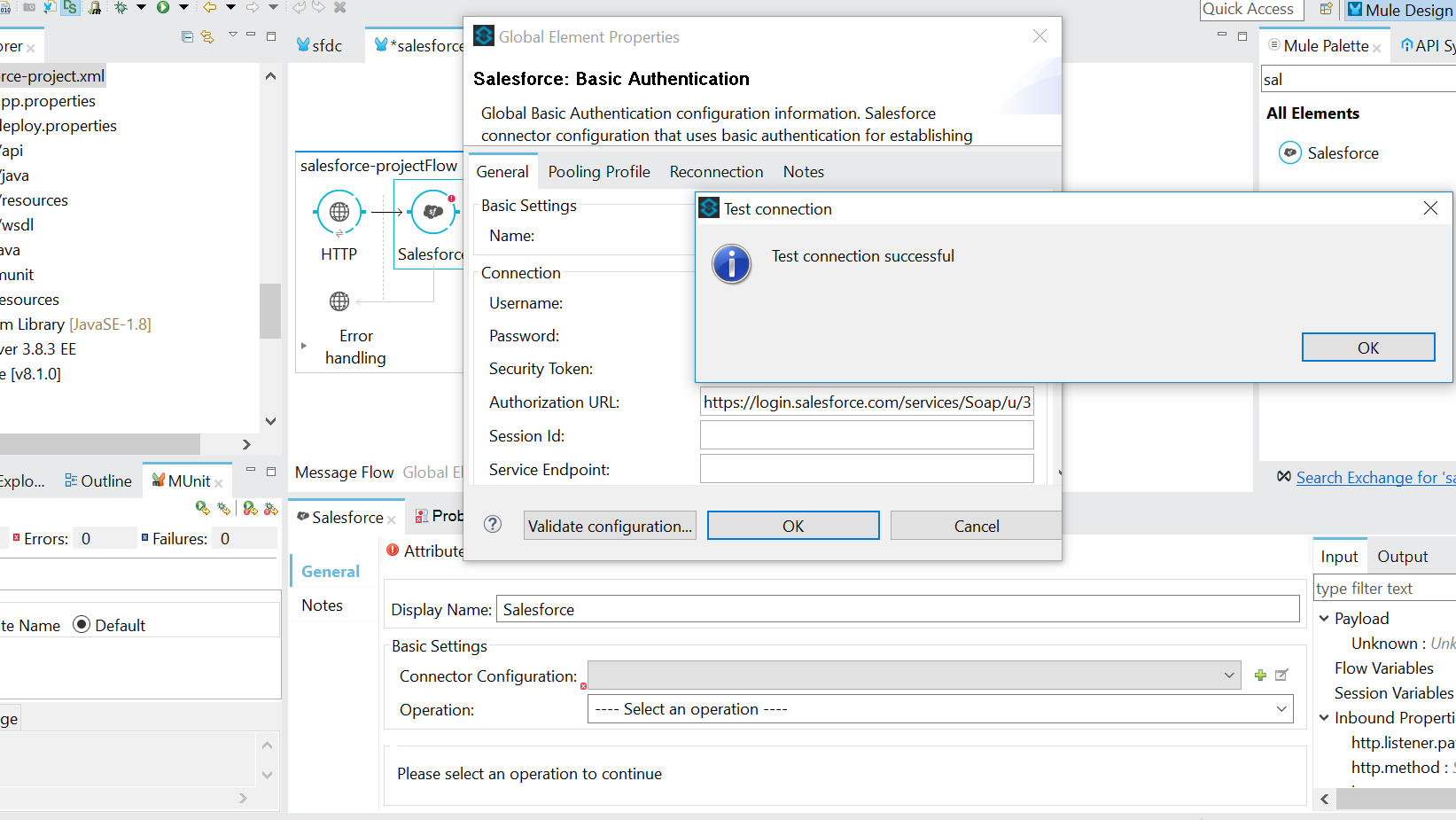Click MUnit rerun failed tests icon

[251, 508]
